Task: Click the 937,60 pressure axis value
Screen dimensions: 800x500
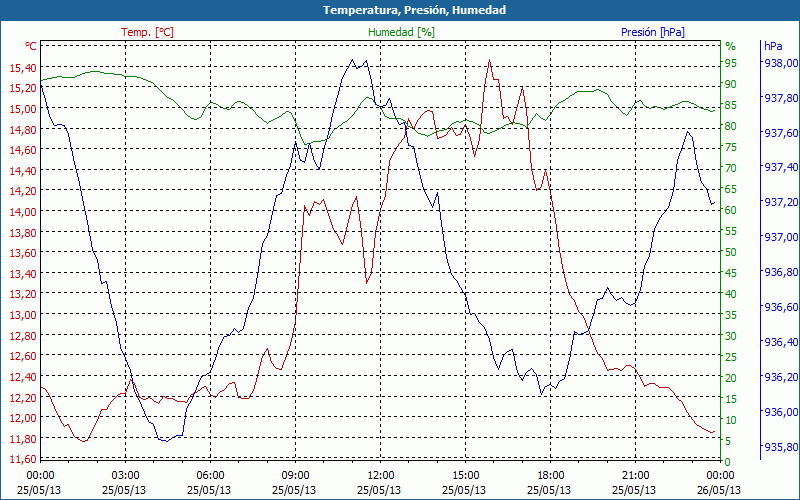Action: pyautogui.click(x=781, y=133)
